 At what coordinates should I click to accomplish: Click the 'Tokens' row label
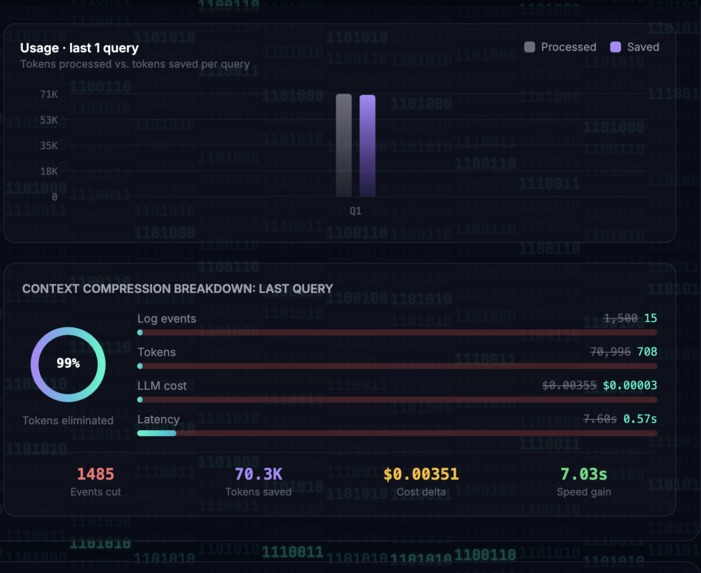coord(156,352)
